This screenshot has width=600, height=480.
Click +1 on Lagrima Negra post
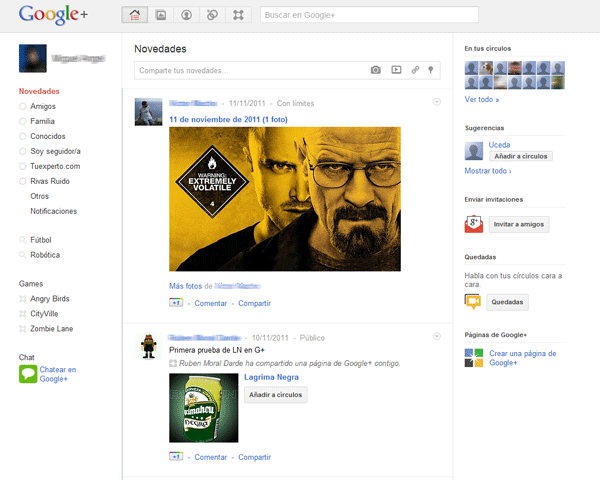[176, 456]
